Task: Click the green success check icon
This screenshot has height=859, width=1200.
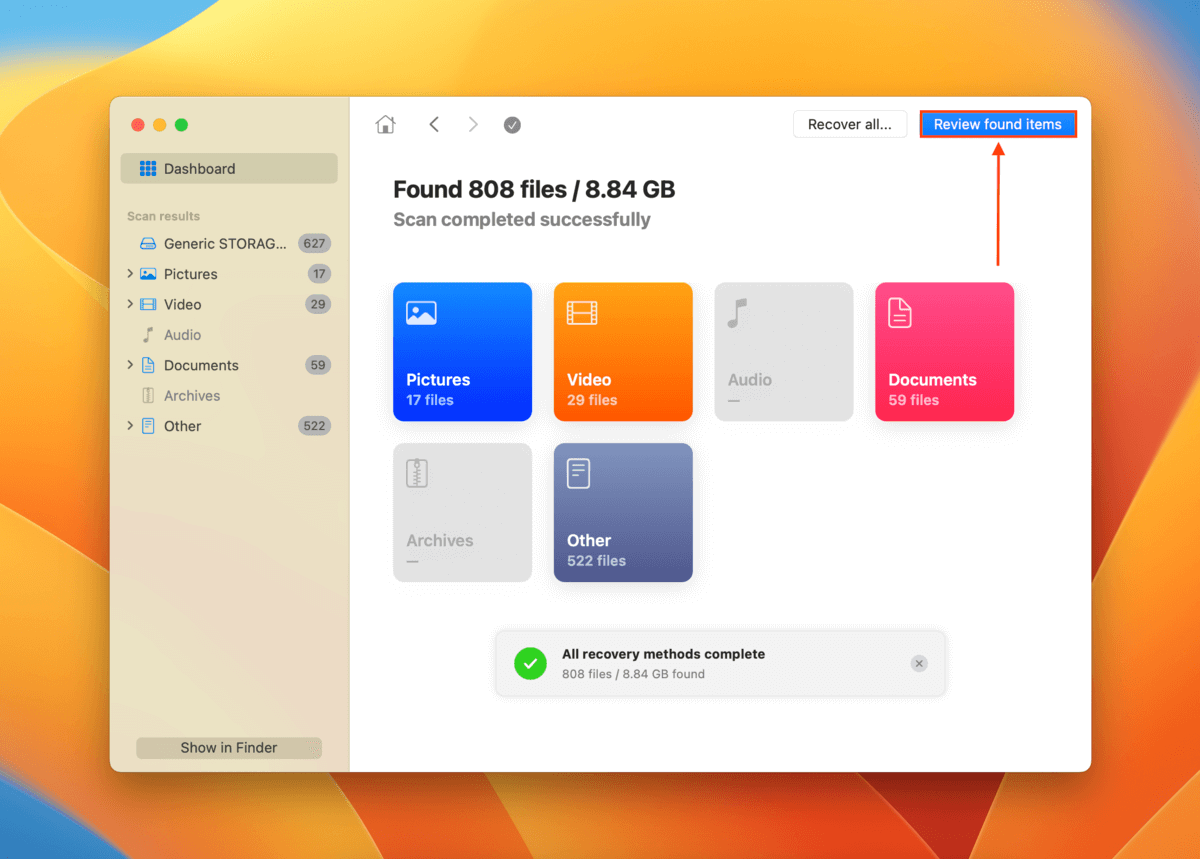Action: click(530, 664)
